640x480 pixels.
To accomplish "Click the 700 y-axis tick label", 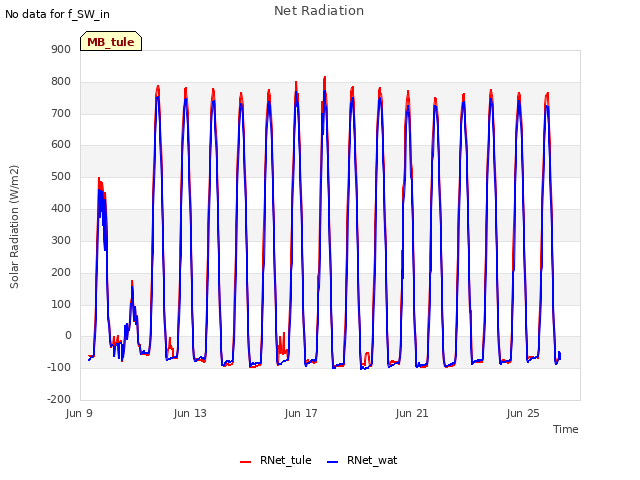I will click(61, 113).
